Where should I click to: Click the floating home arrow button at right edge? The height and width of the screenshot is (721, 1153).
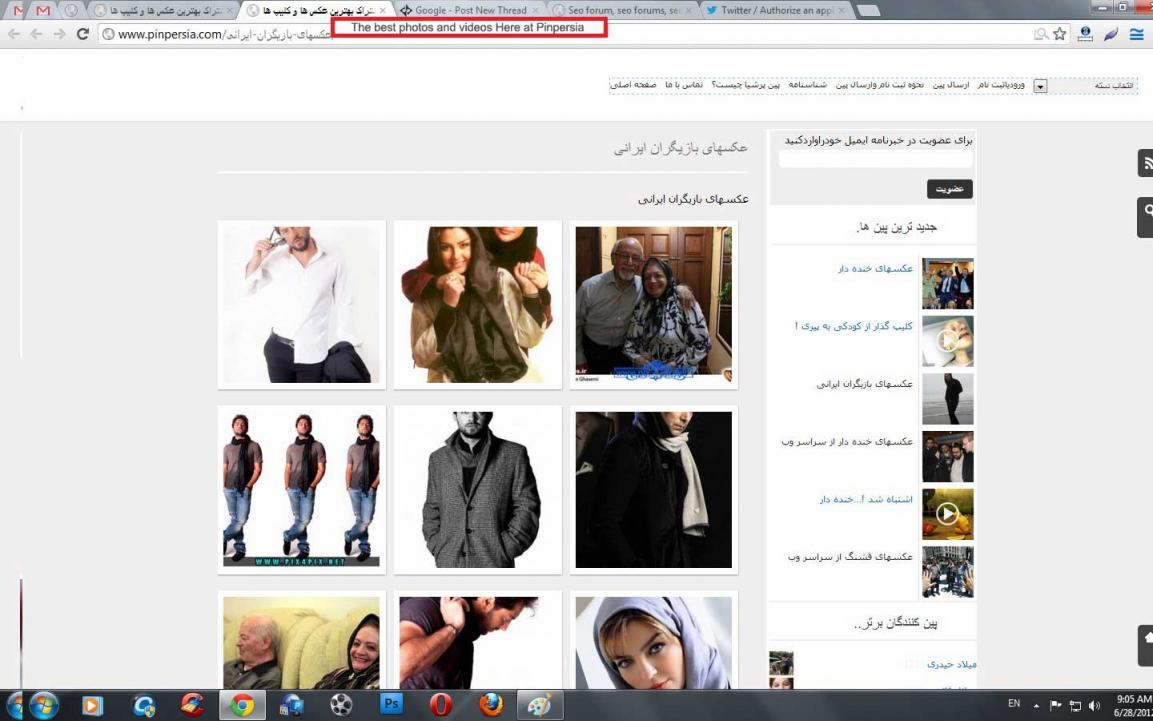1145,645
